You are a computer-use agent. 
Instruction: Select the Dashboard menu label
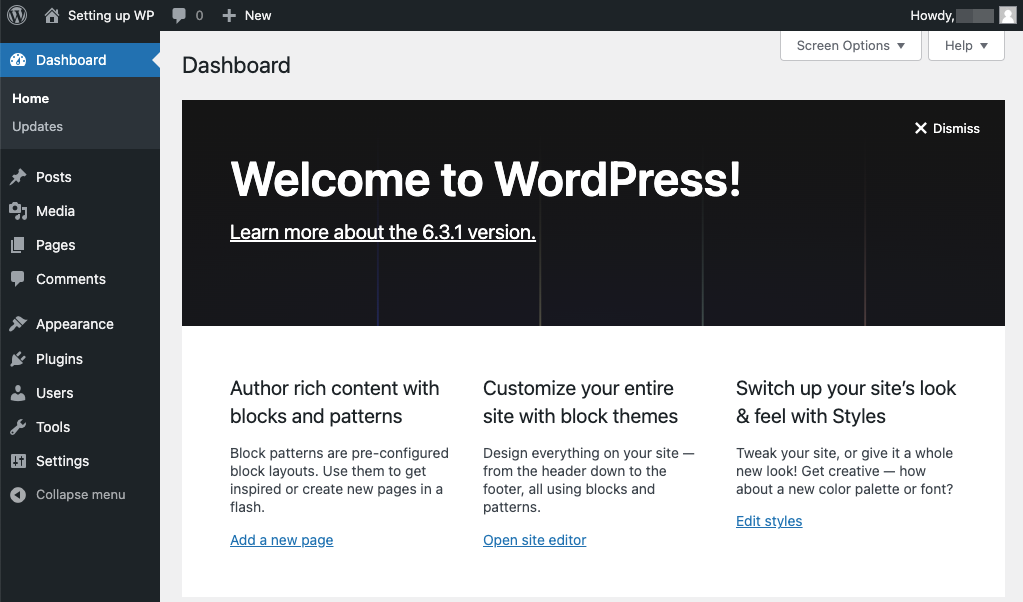[x=71, y=60]
